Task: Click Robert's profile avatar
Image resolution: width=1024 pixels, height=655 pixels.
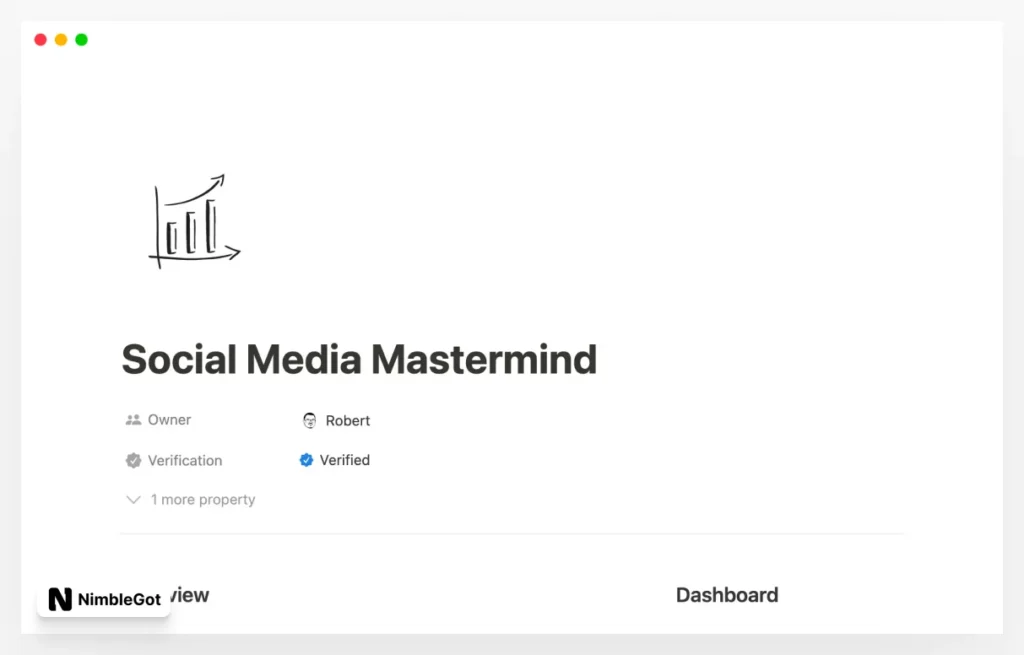Action: click(311, 420)
